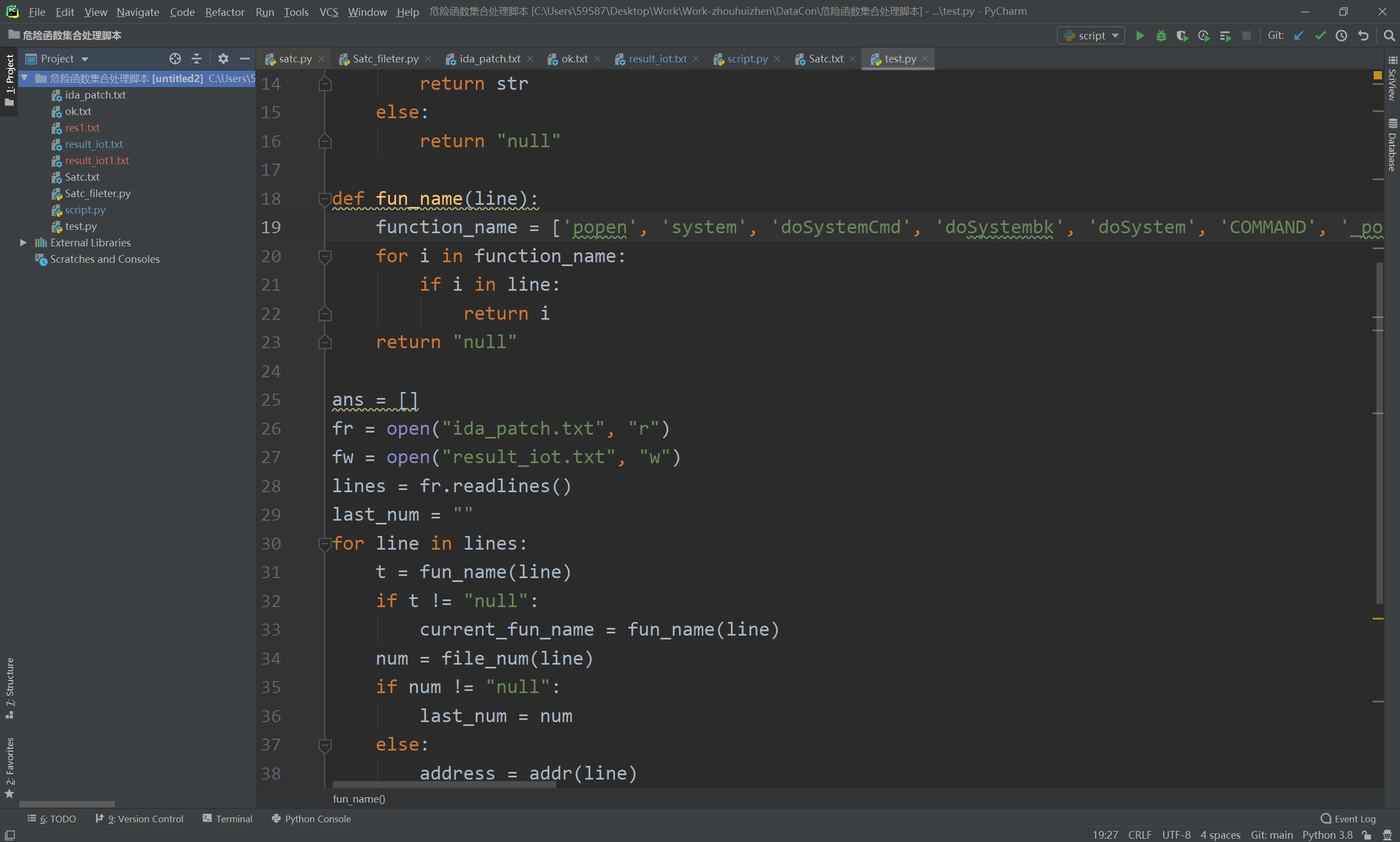
Task: Click fold end marker on line 14
Action: (325, 84)
